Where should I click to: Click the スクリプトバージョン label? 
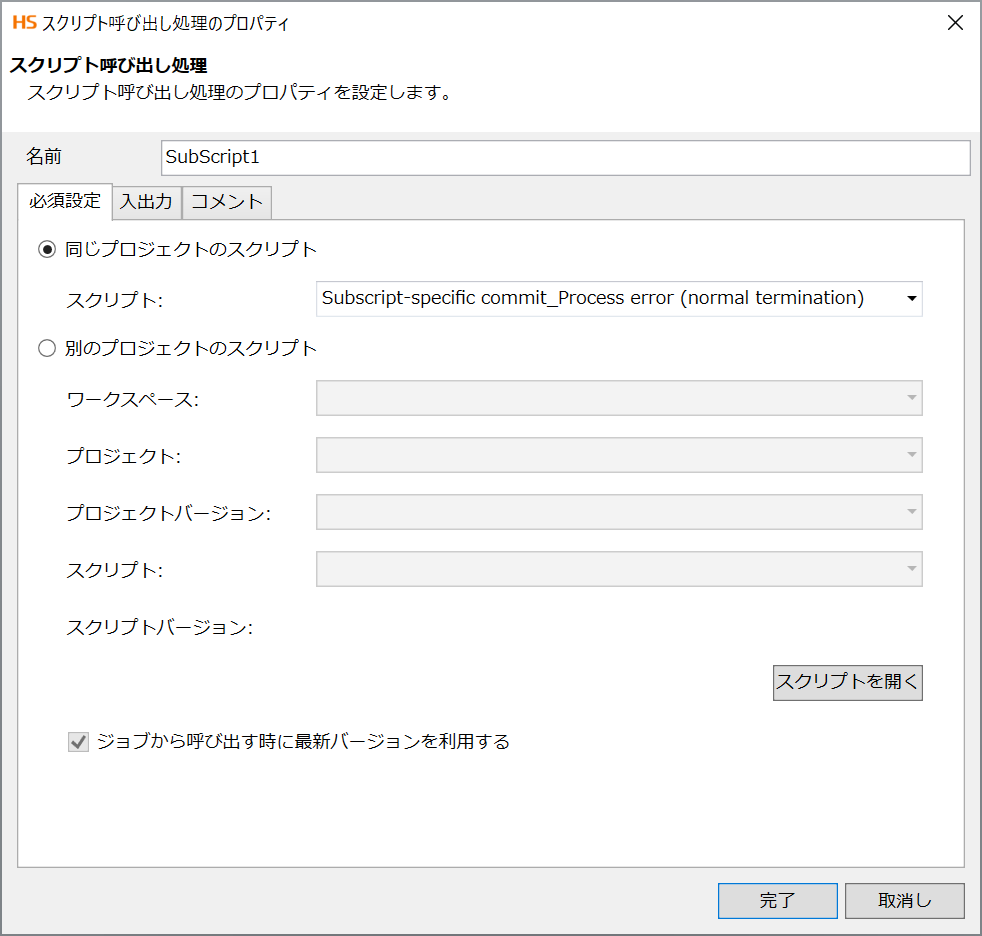point(160,627)
